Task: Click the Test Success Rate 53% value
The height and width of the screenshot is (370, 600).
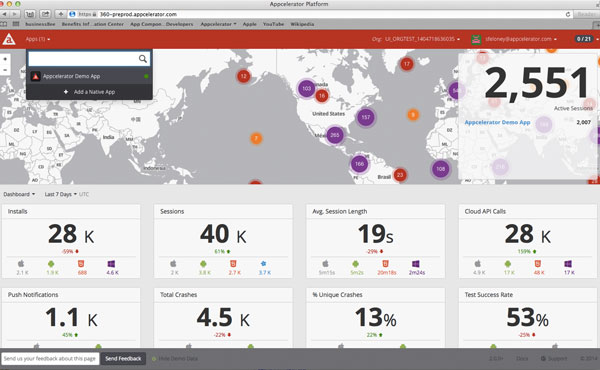Action: point(527,318)
